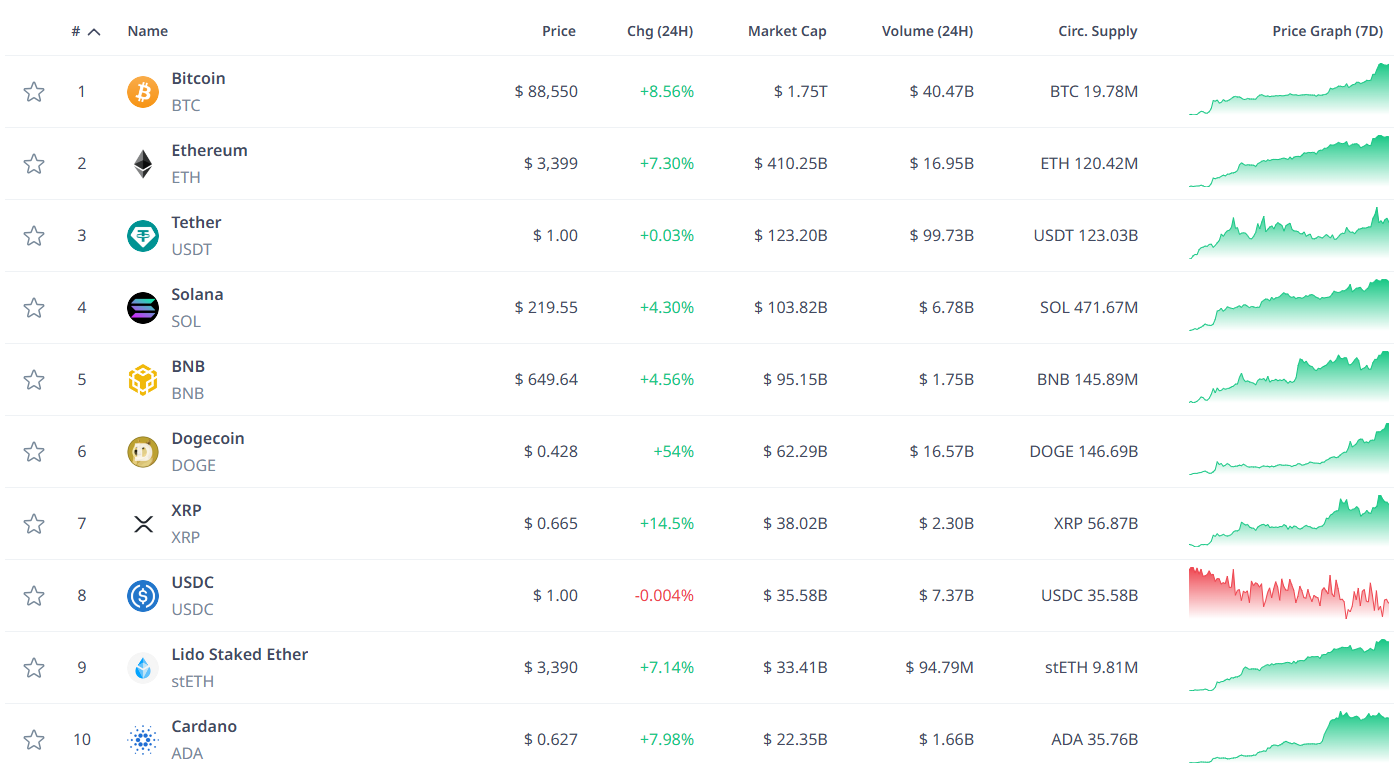Screen dimensions: 1394x769
Task: Click the BNB logo icon
Action: click(x=143, y=380)
